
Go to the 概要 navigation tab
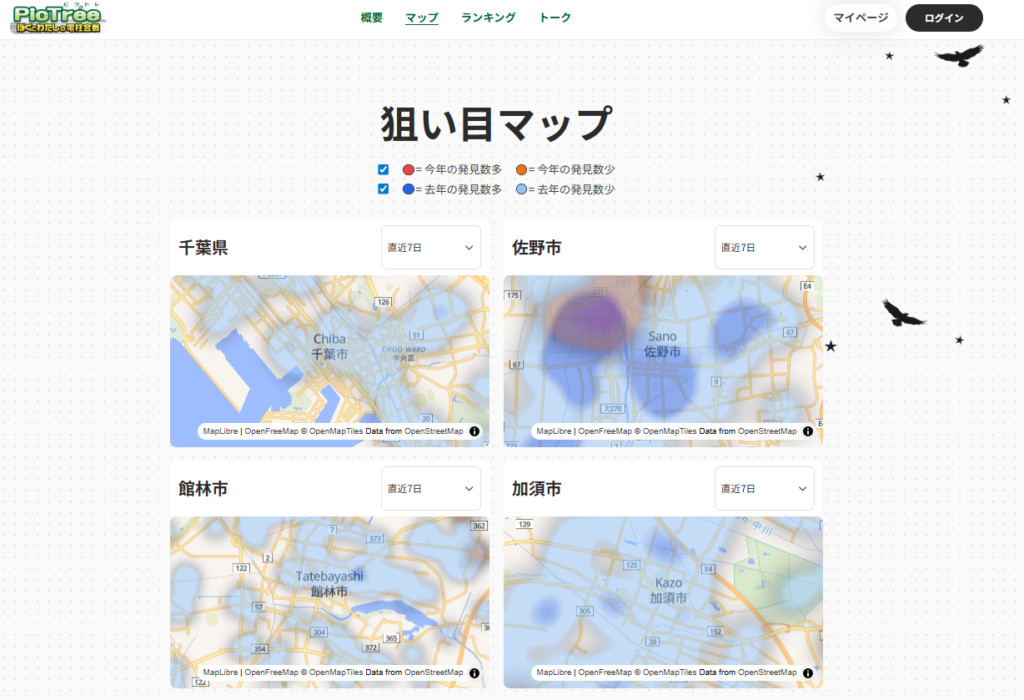tap(371, 18)
